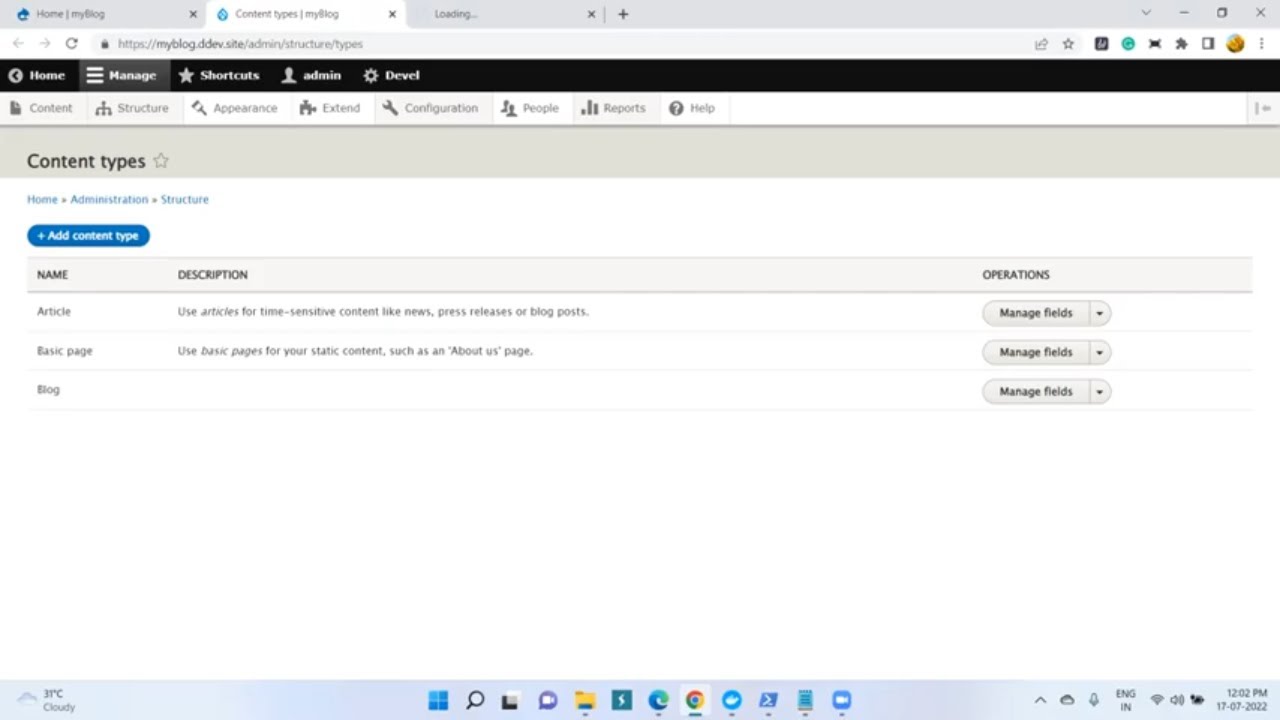The image size is (1280, 720).
Task: Click Add content type button
Action: (88, 236)
